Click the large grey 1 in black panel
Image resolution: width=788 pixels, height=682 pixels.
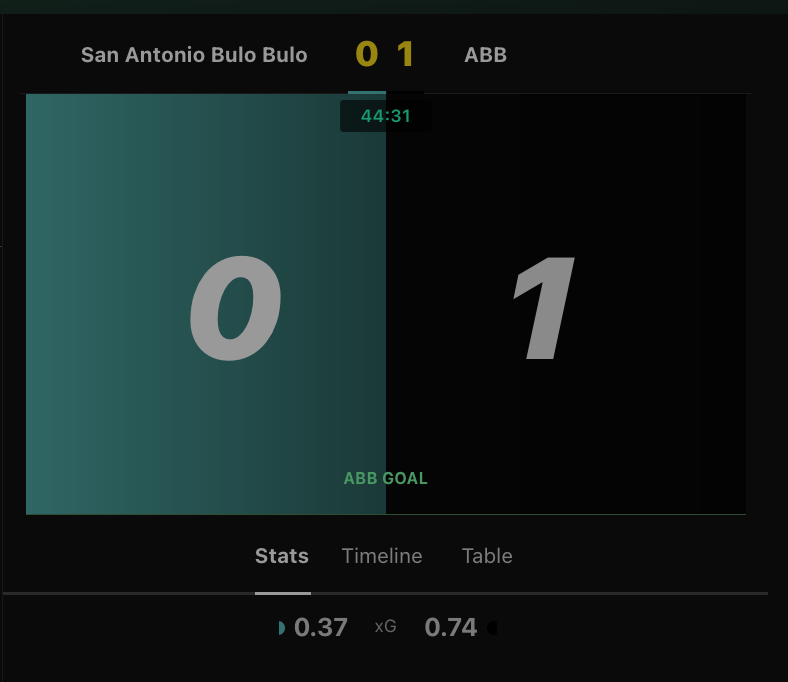click(x=544, y=308)
